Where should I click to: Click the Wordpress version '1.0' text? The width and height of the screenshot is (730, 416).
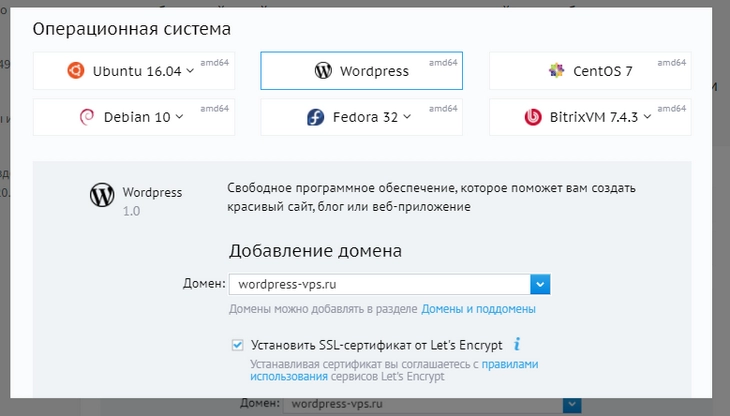click(x=131, y=211)
